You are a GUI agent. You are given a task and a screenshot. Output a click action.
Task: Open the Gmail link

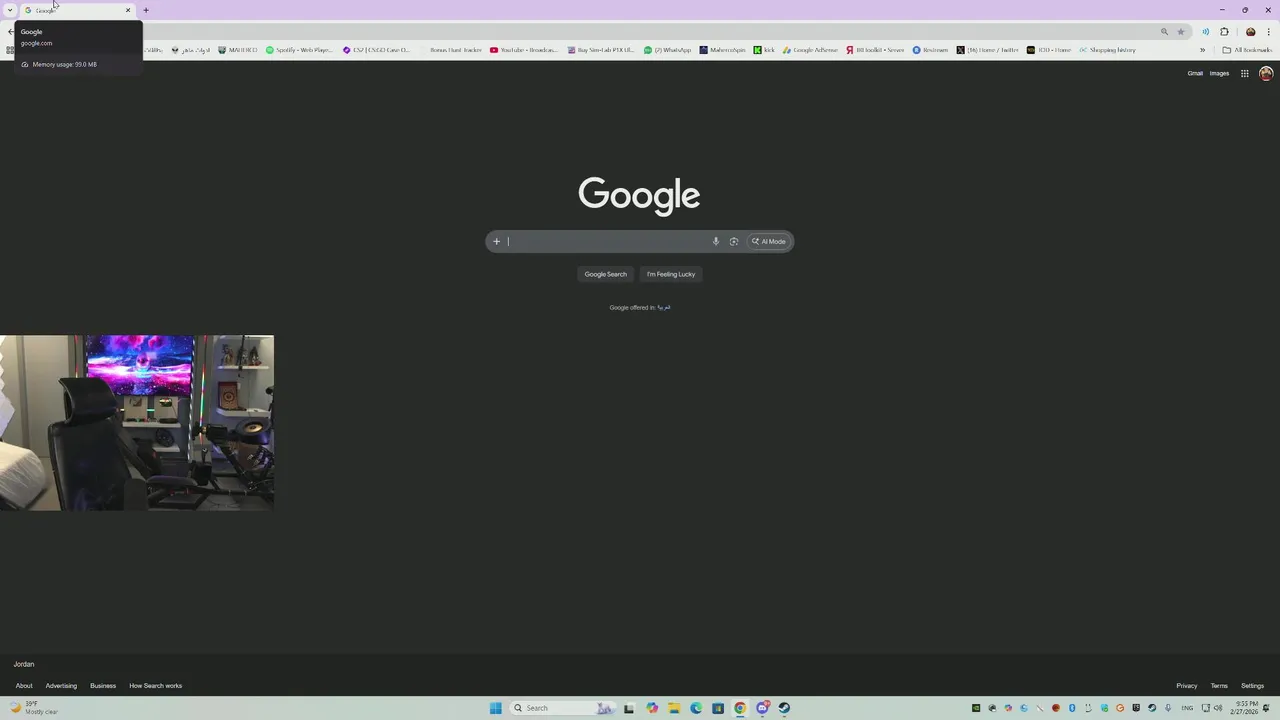1195,73
